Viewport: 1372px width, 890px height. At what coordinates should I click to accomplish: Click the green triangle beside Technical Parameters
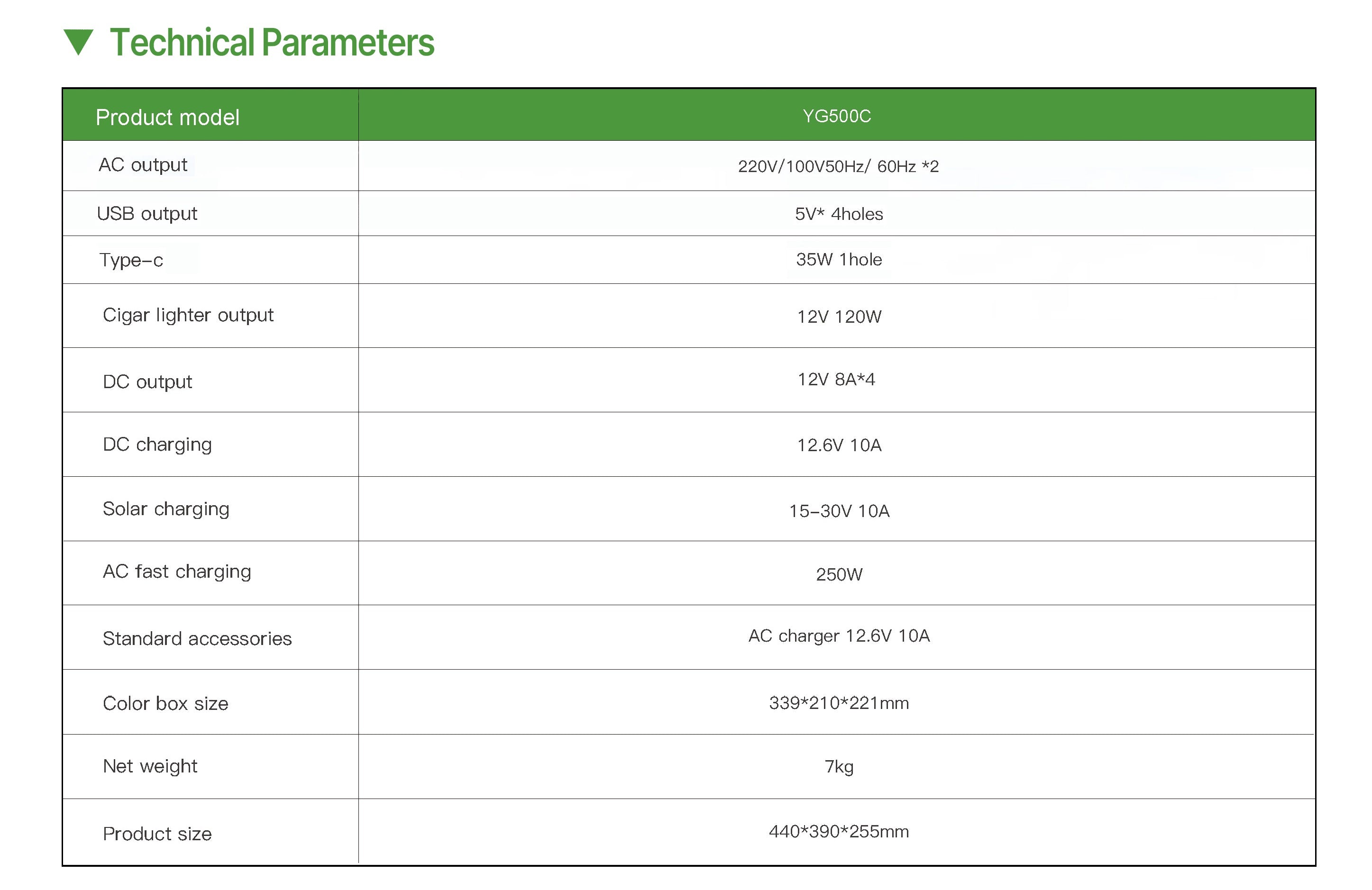(x=78, y=42)
